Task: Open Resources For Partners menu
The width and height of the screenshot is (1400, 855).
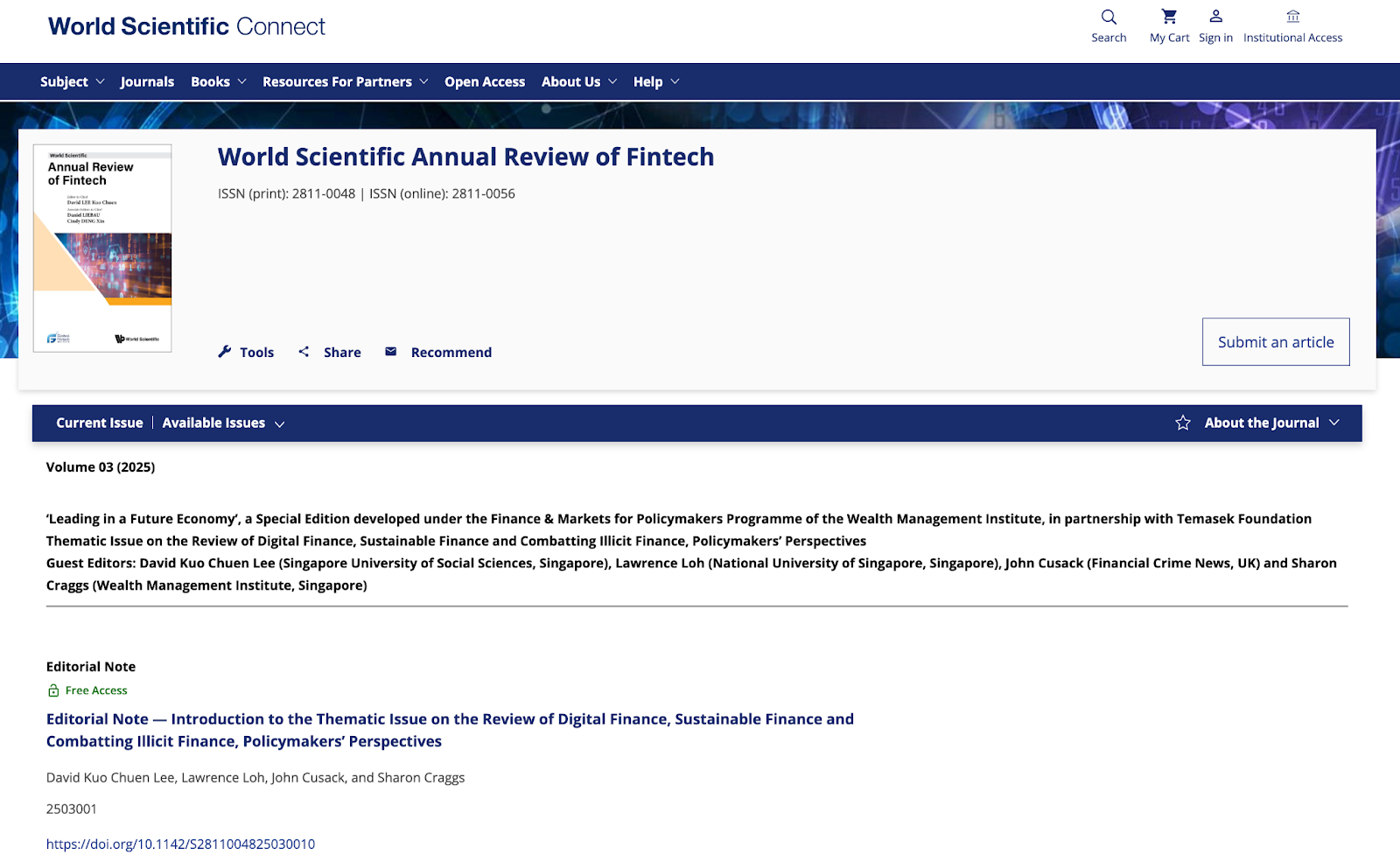Action: [x=345, y=82]
